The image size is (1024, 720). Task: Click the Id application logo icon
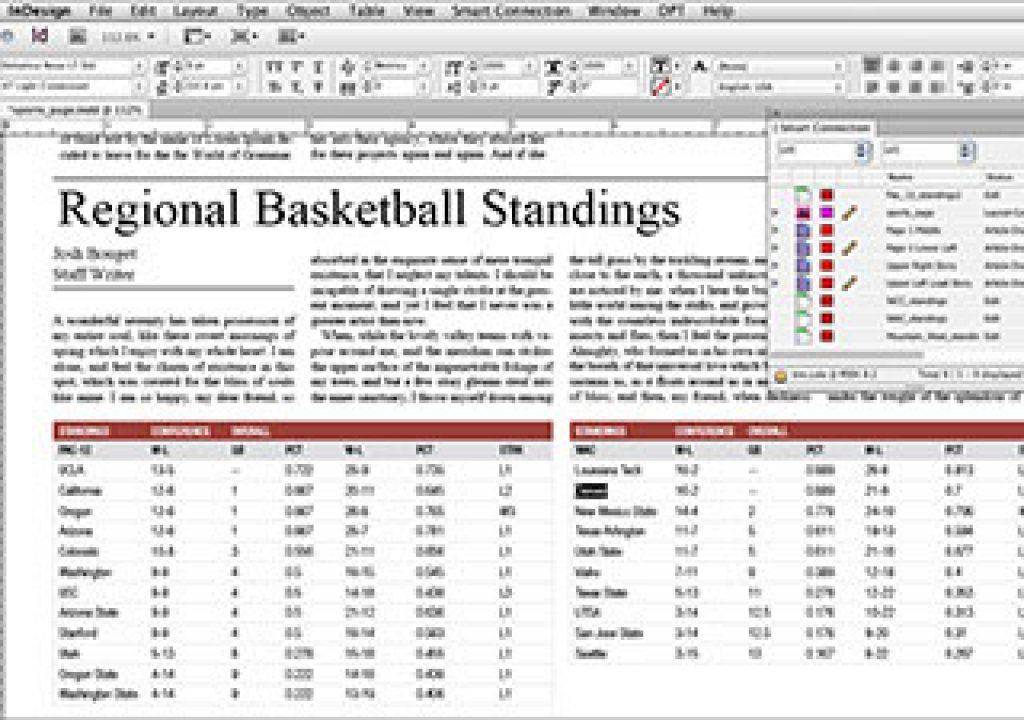point(40,36)
